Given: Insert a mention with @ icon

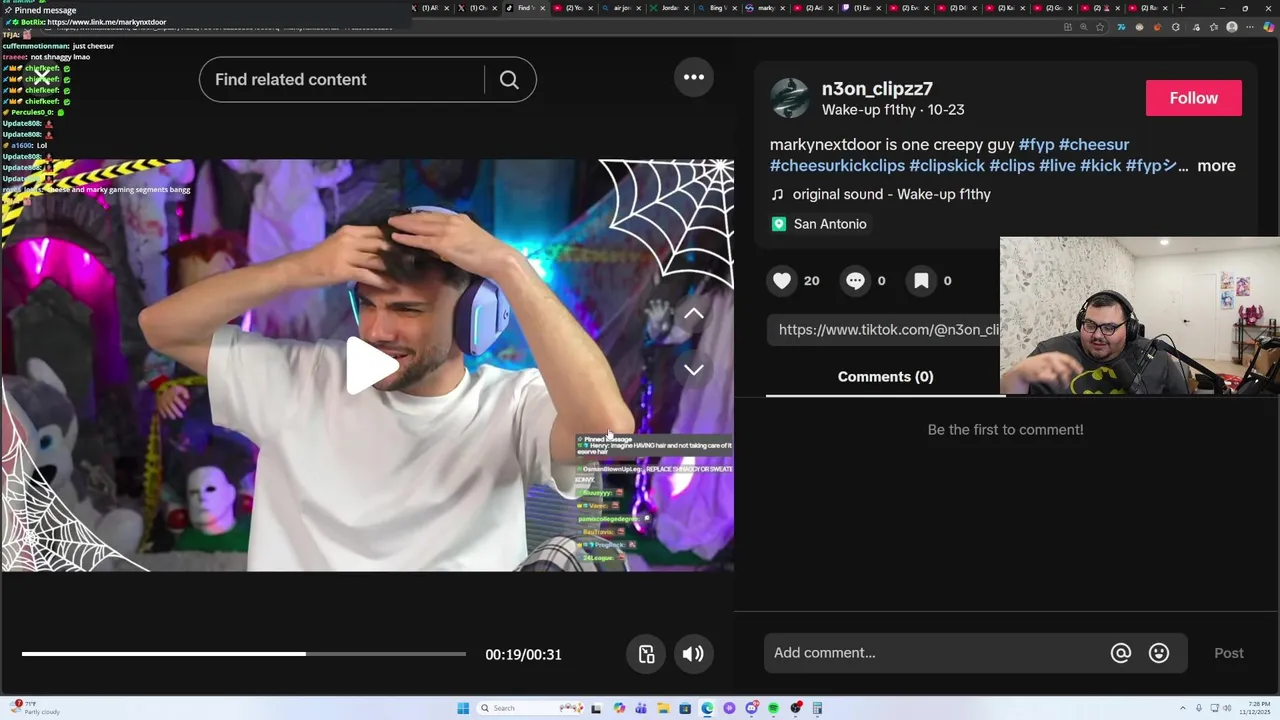Looking at the screenshot, I should click(x=1121, y=653).
